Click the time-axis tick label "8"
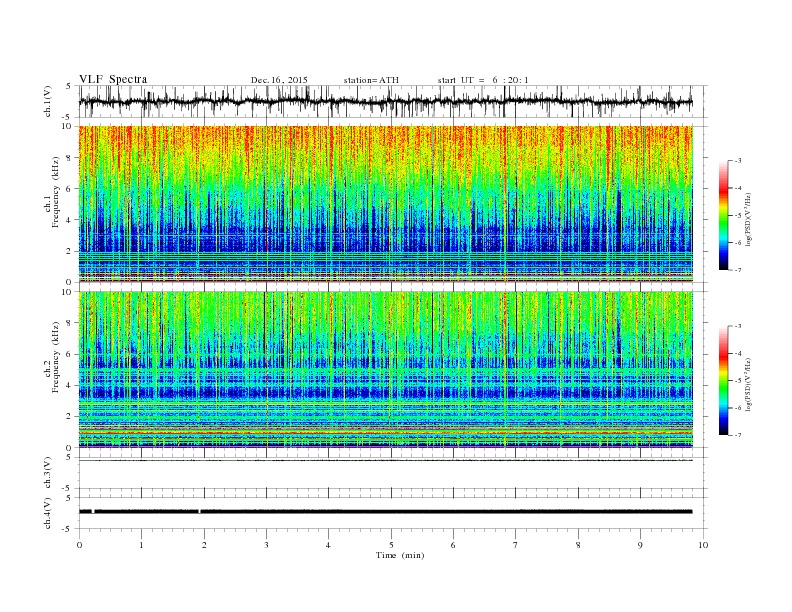 (x=578, y=545)
